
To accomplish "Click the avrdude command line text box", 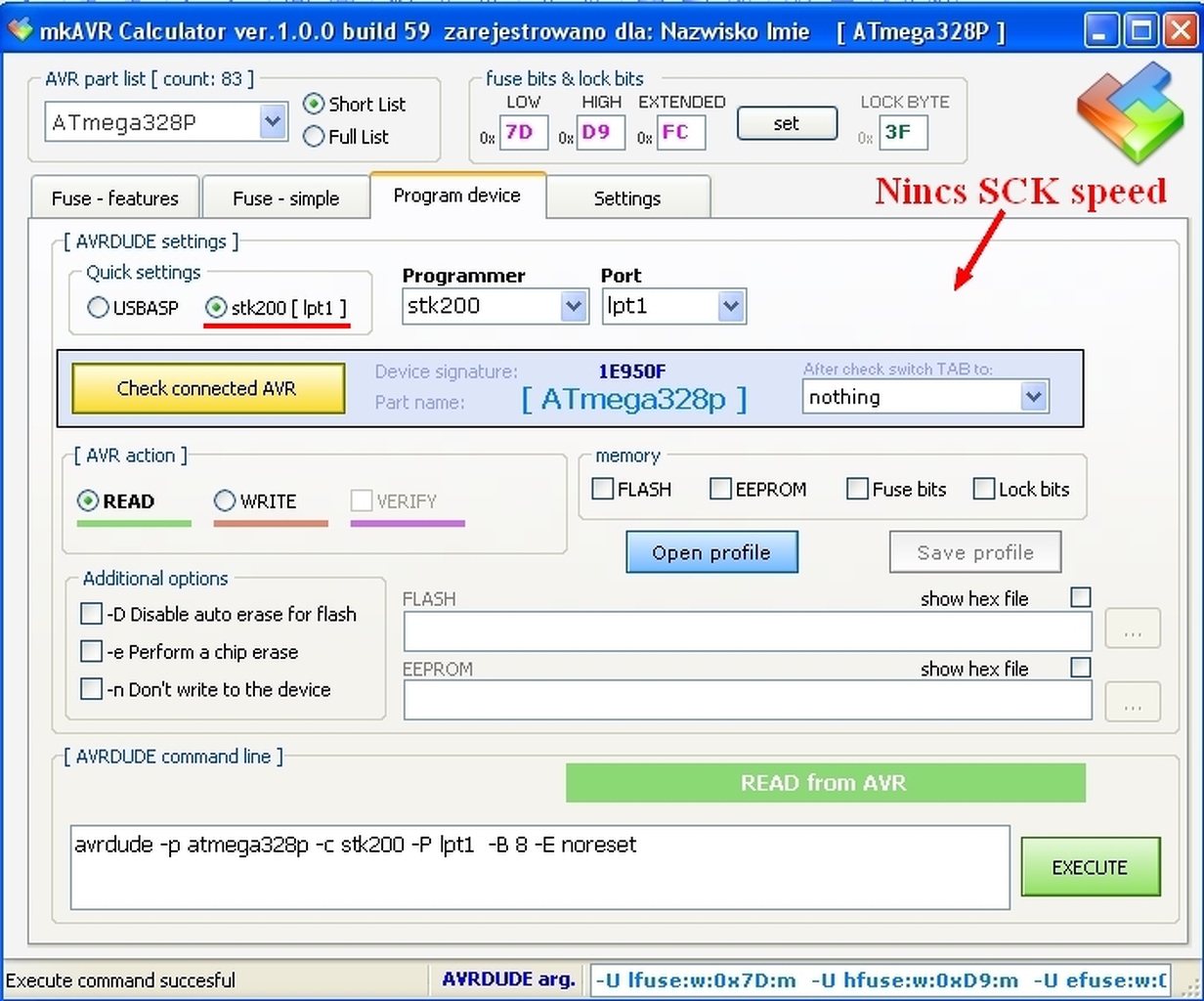I will (540, 867).
